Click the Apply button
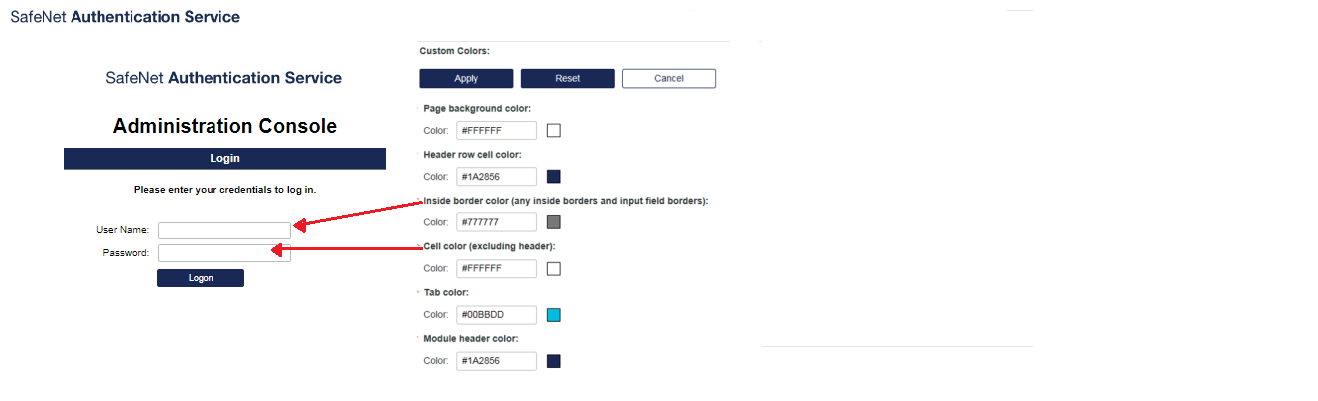 pos(466,79)
